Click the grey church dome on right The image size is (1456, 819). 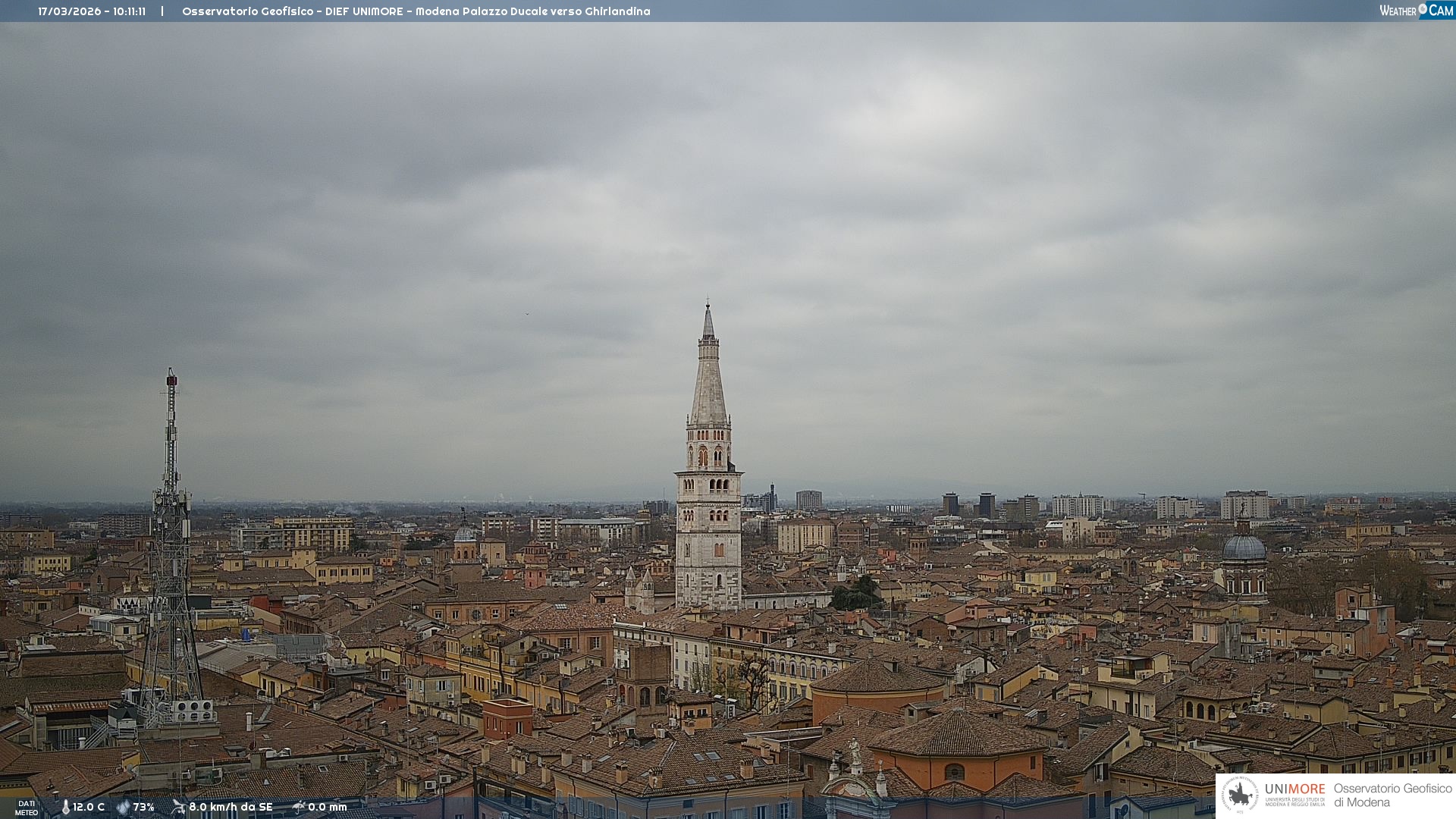click(1244, 548)
